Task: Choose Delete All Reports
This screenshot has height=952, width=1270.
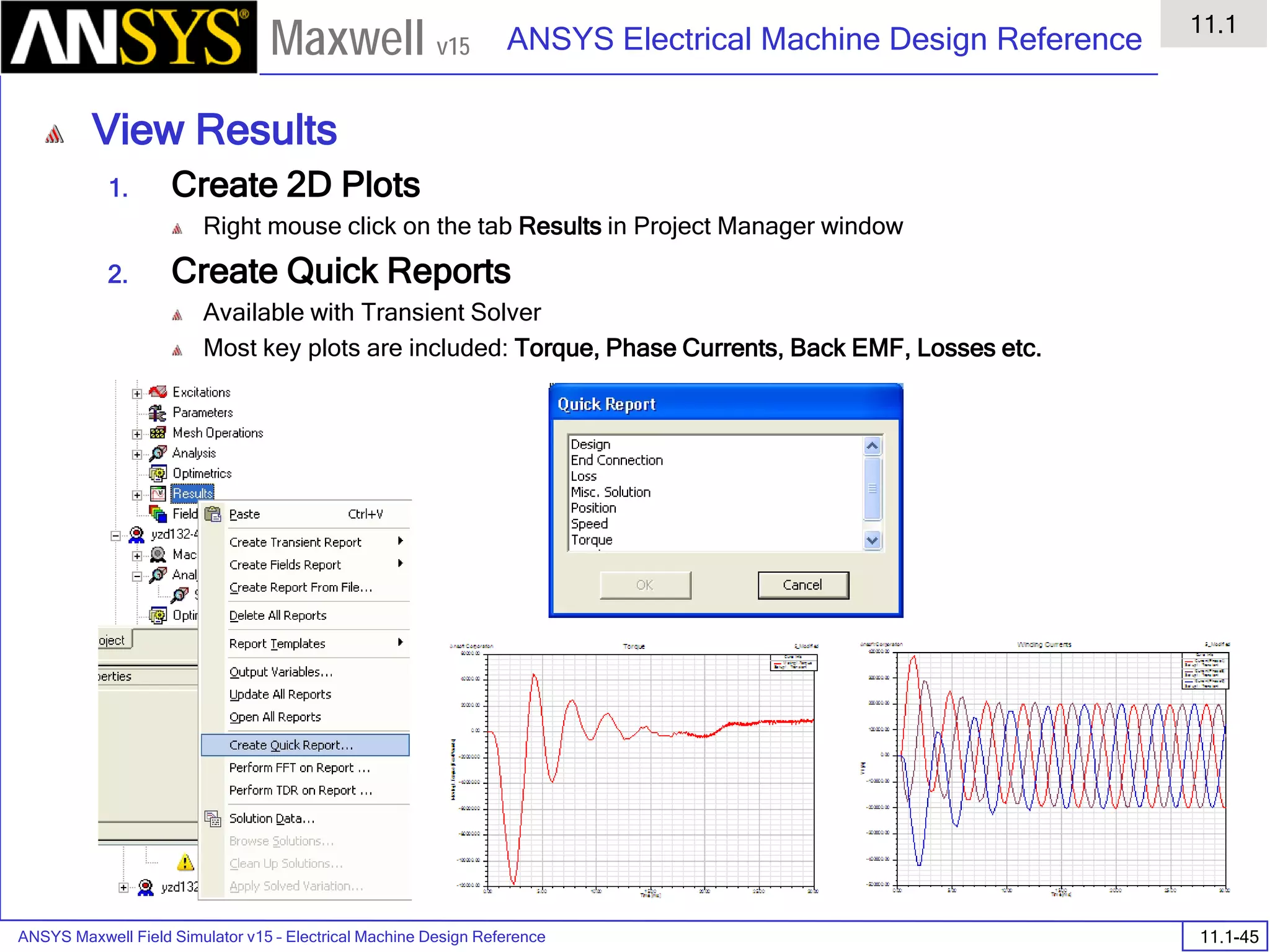Action: (305, 615)
